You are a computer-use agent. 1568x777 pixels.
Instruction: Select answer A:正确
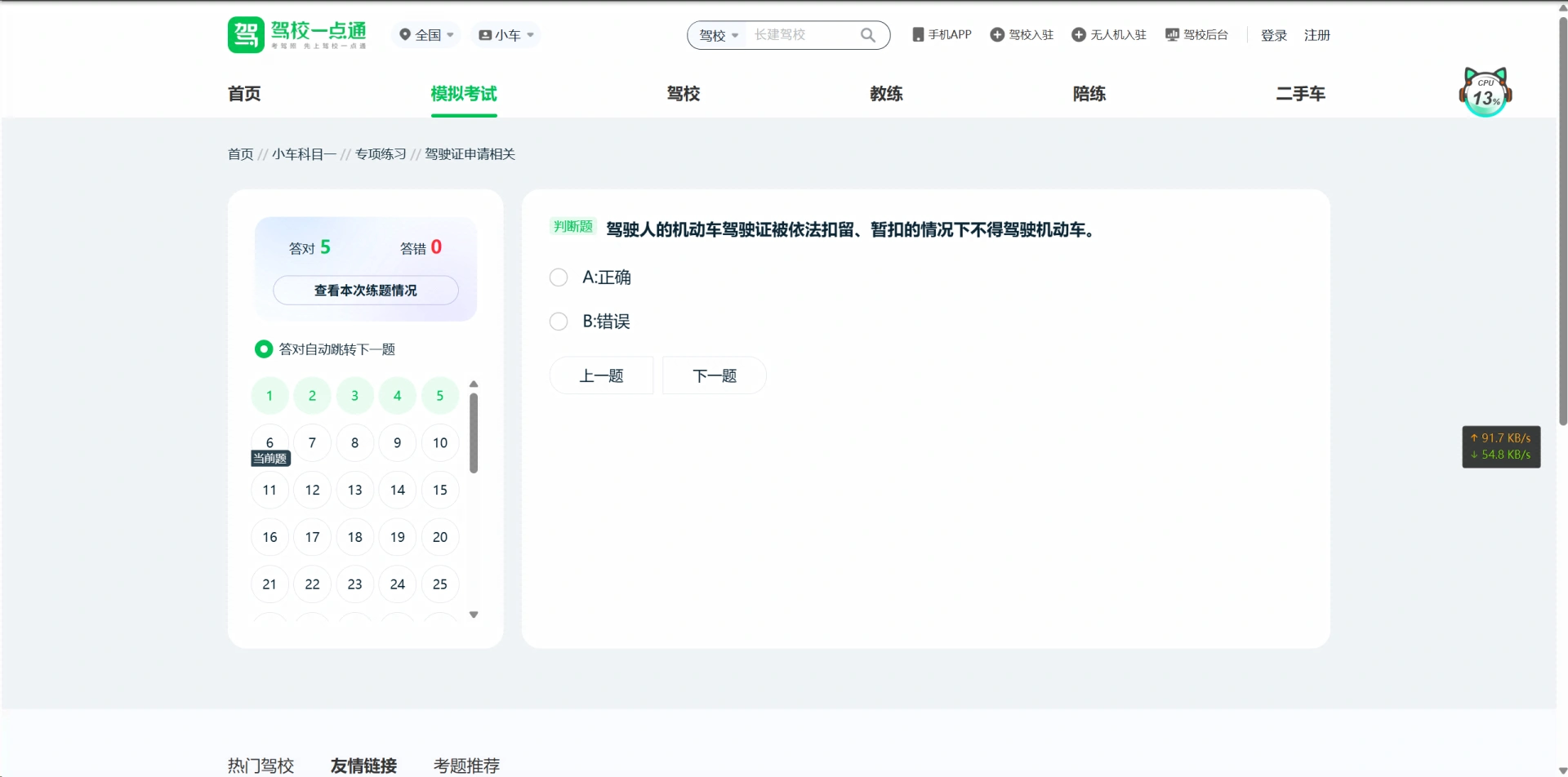tap(559, 277)
